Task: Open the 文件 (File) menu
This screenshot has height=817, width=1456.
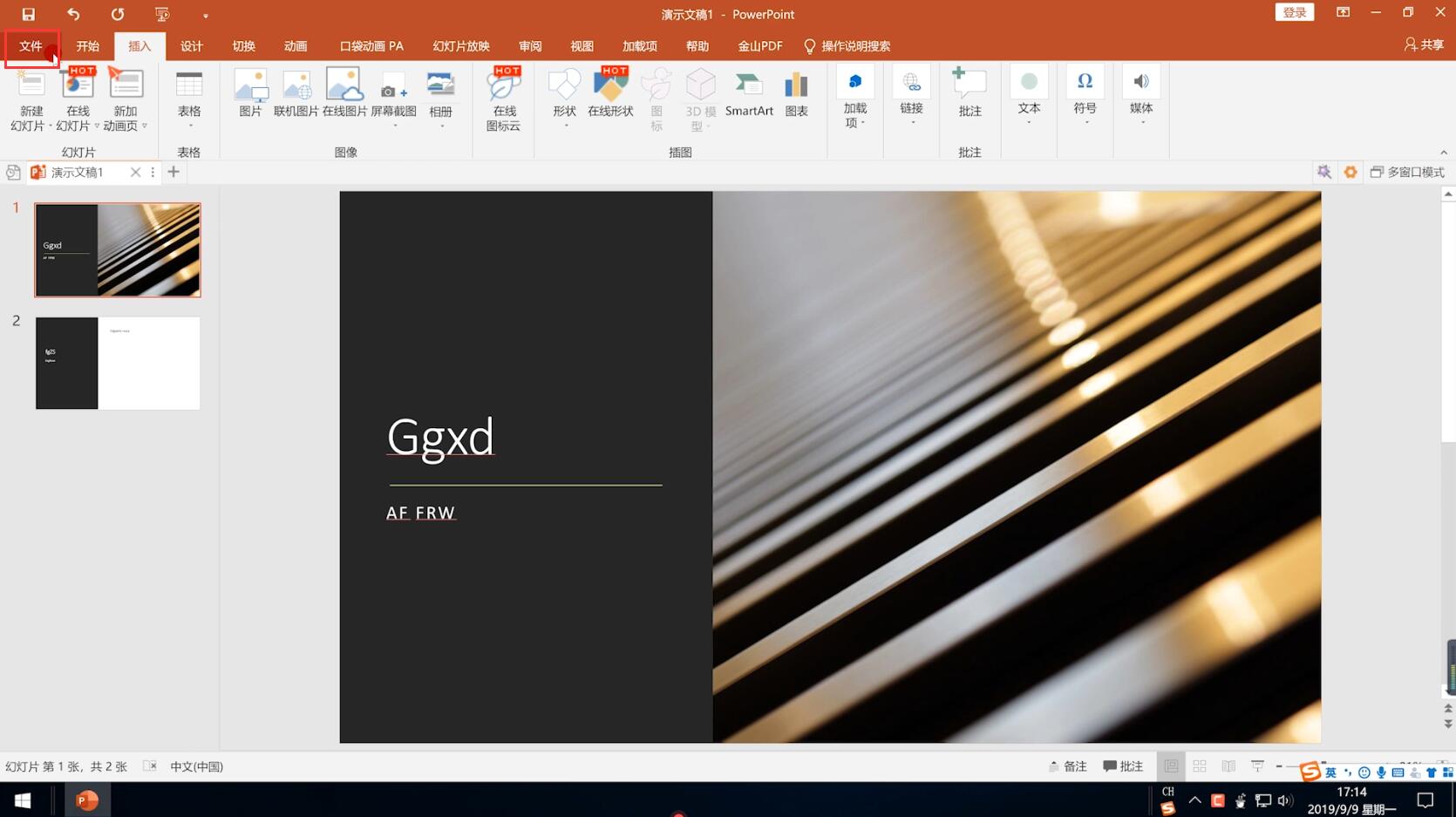Action: coord(31,46)
